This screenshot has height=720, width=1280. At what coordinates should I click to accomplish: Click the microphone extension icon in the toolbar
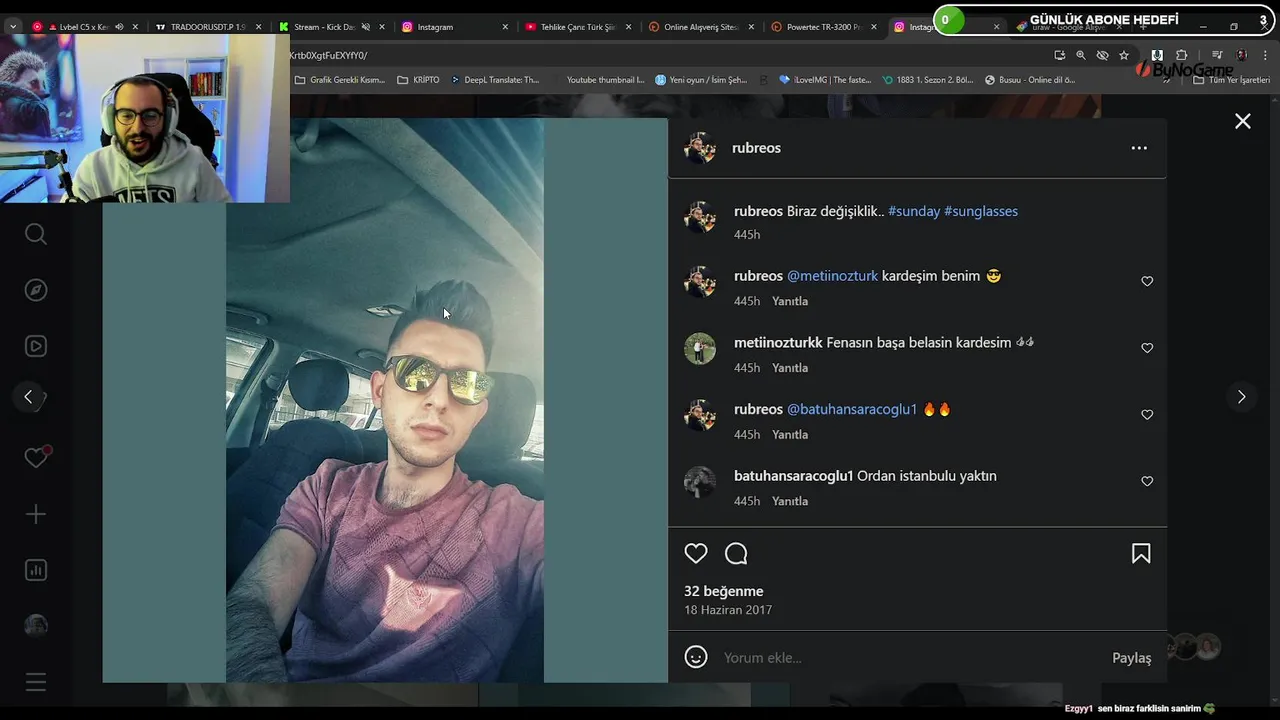pos(1157,56)
